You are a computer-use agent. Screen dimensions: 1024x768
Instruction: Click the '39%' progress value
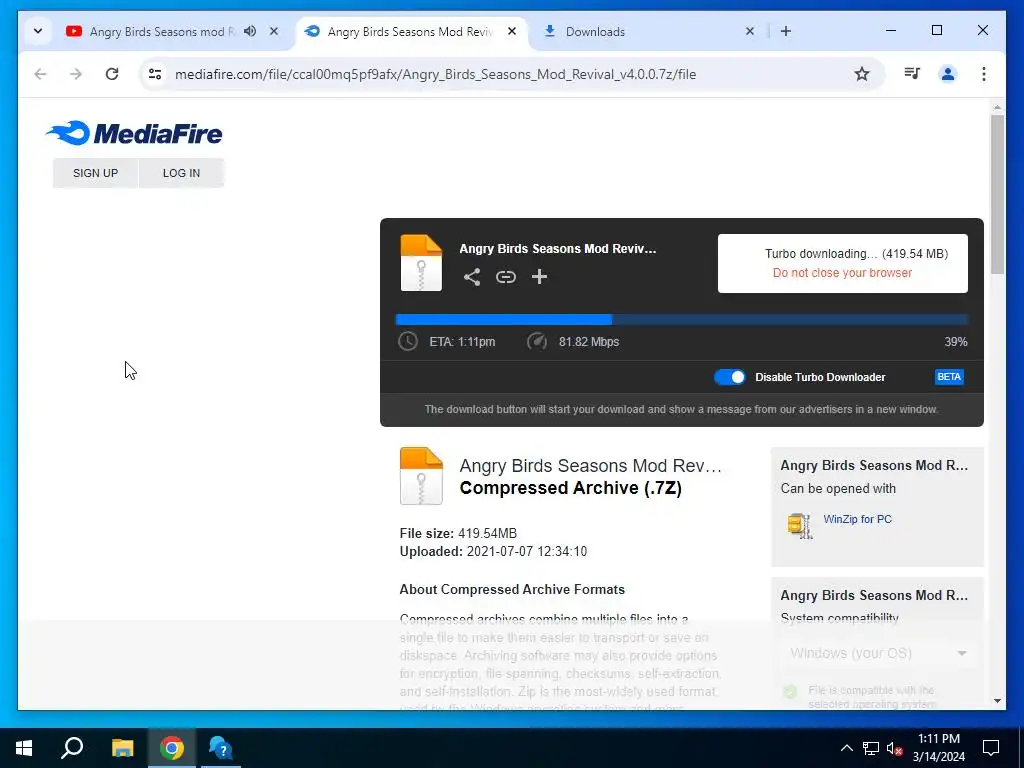point(955,342)
